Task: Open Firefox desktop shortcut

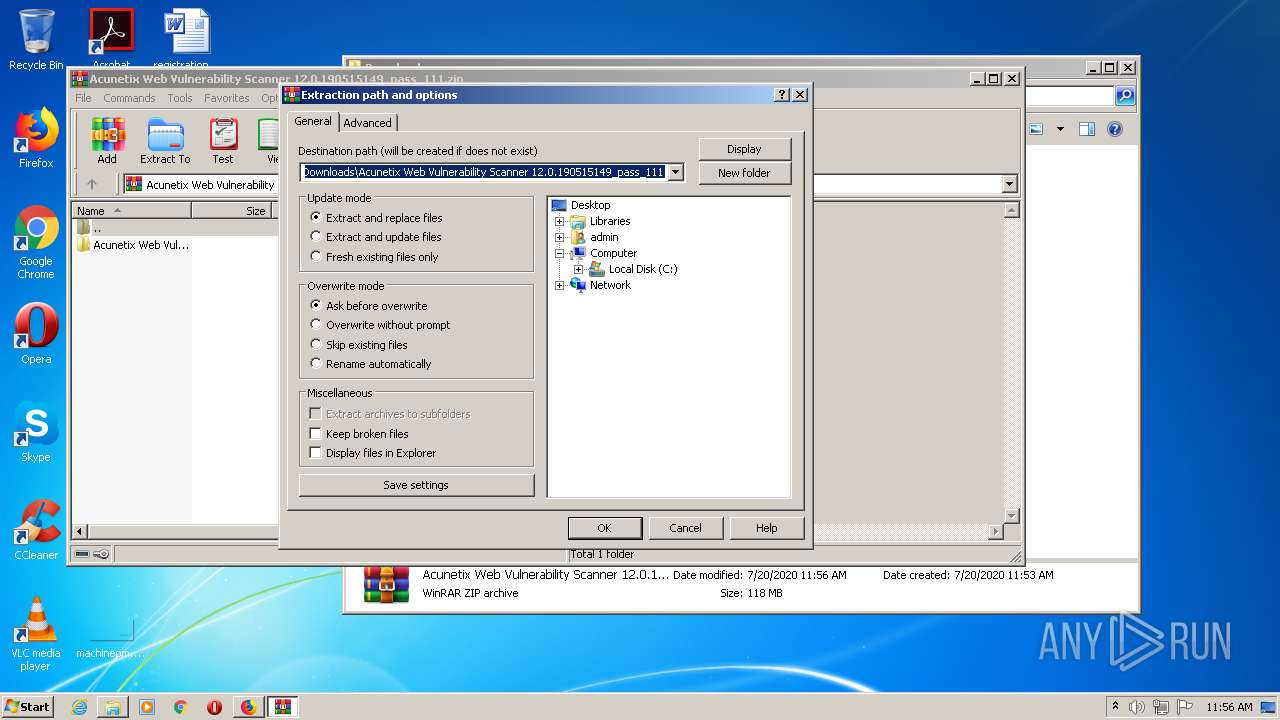Action: tap(36, 138)
